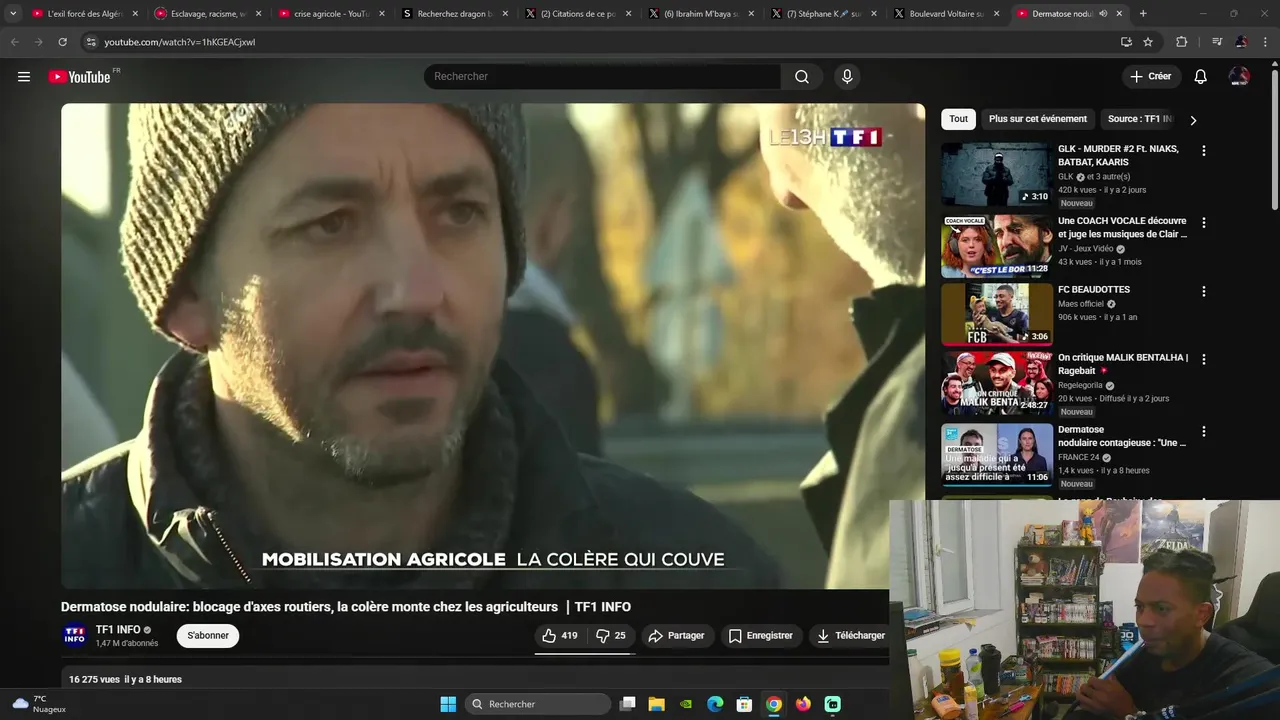Open On critique MALIK BENTALHA thumbnail
The image size is (1280, 720).
click(997, 383)
